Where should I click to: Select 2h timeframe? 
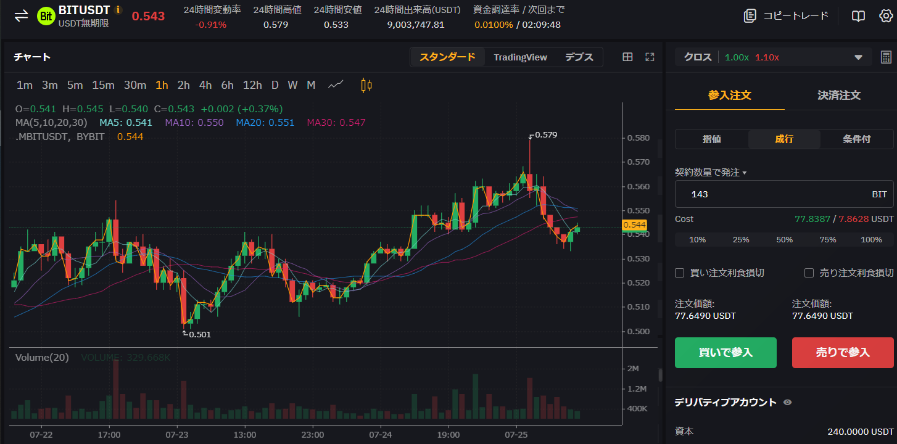click(x=184, y=85)
